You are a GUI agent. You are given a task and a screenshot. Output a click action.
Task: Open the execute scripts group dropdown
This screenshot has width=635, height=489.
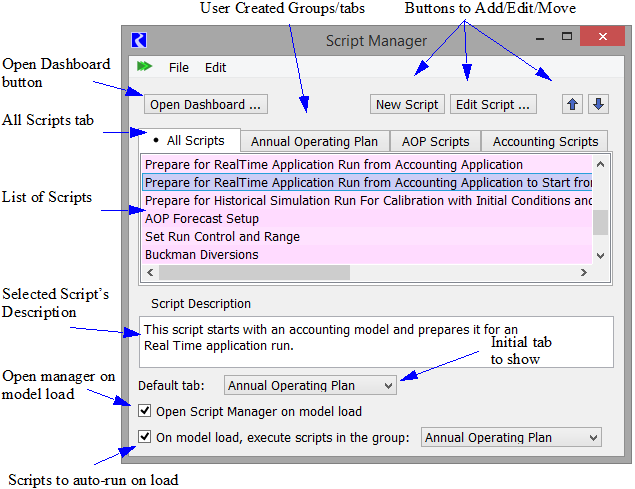(x=511, y=437)
